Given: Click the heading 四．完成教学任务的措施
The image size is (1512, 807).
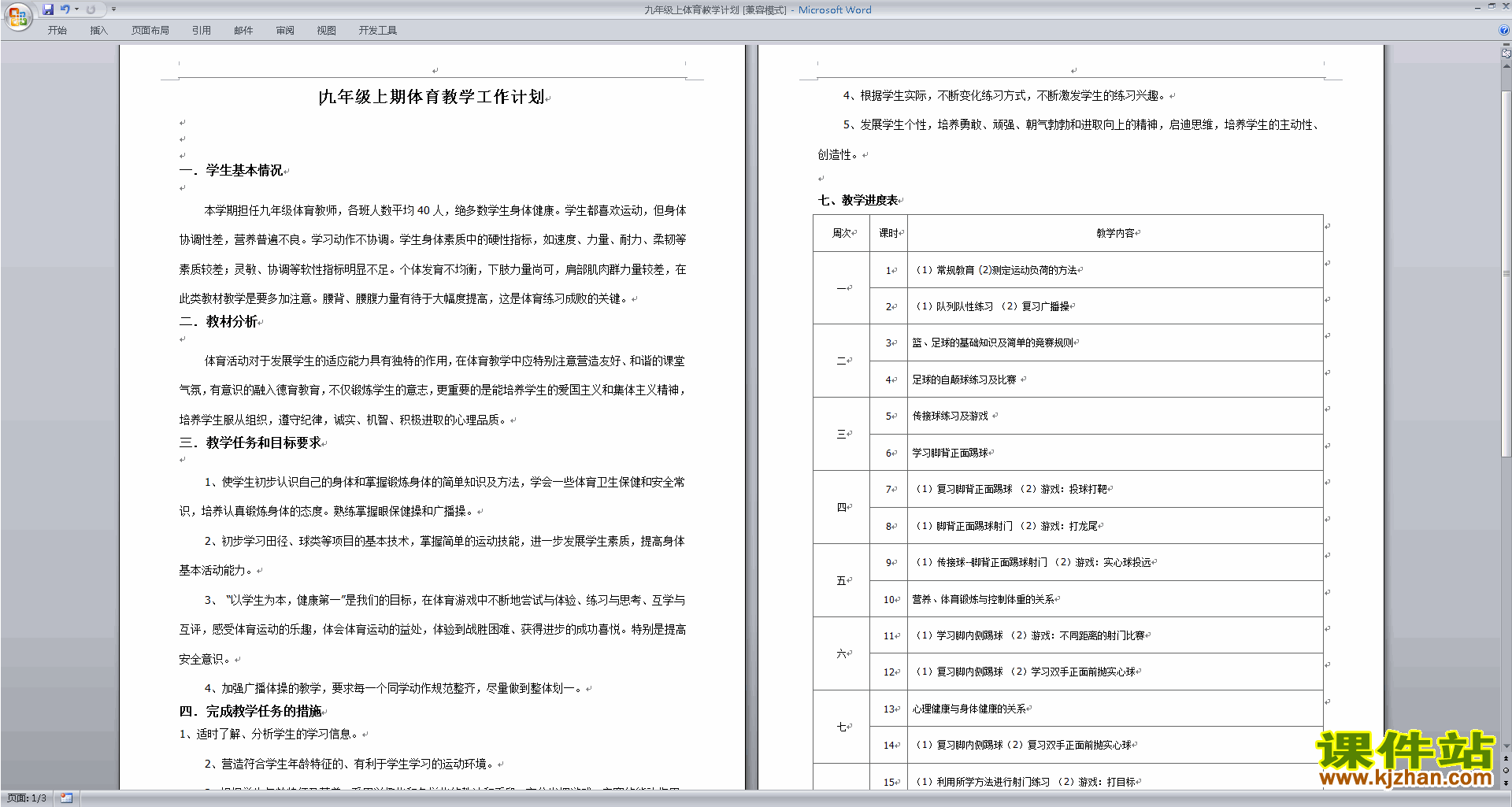Looking at the screenshot, I should (250, 711).
